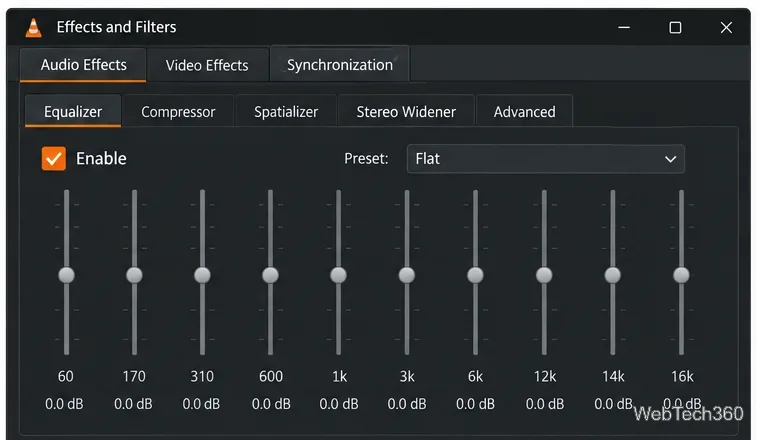Click the 12k frequency label
760x440 pixels.
(545, 376)
